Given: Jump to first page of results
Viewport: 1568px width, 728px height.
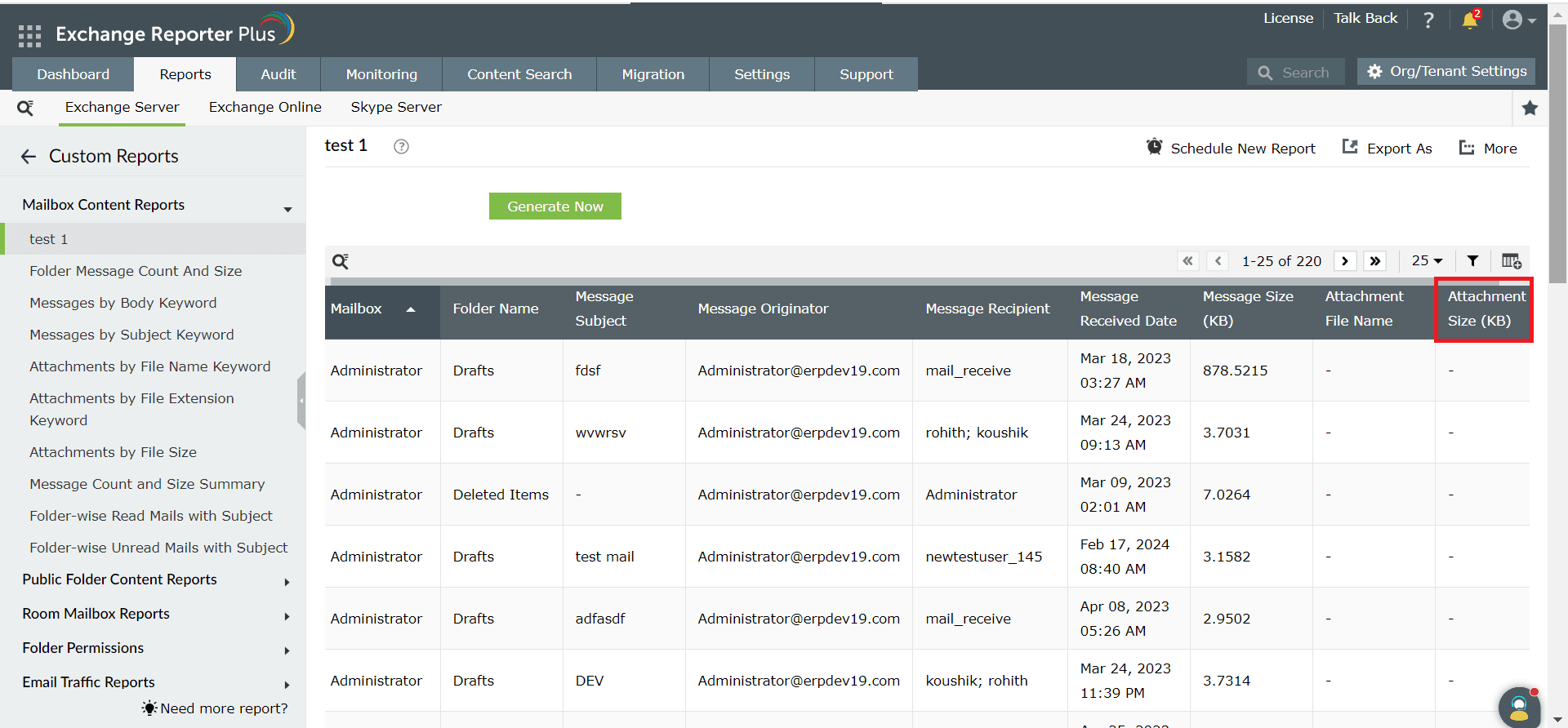Looking at the screenshot, I should pyautogui.click(x=1188, y=261).
